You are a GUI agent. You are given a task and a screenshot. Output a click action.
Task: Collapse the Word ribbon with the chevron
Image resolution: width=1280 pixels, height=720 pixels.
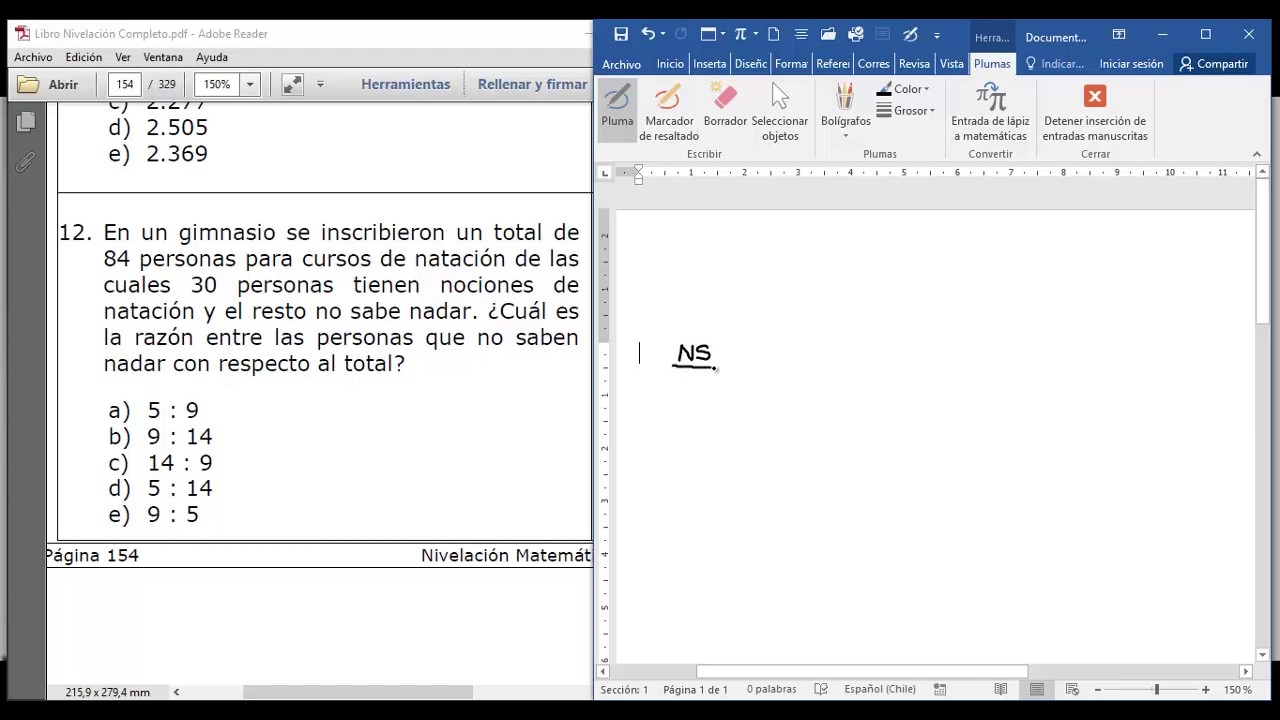coord(1257,154)
